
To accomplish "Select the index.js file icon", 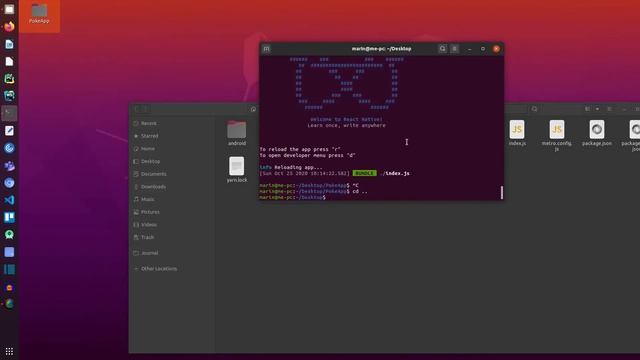I will pyautogui.click(x=517, y=129).
